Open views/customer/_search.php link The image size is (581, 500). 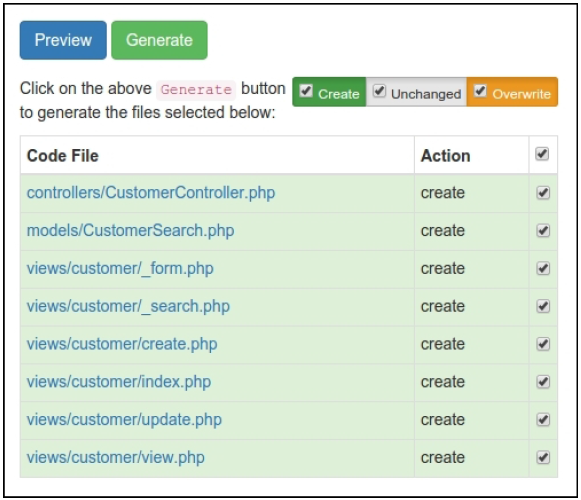[128, 306]
